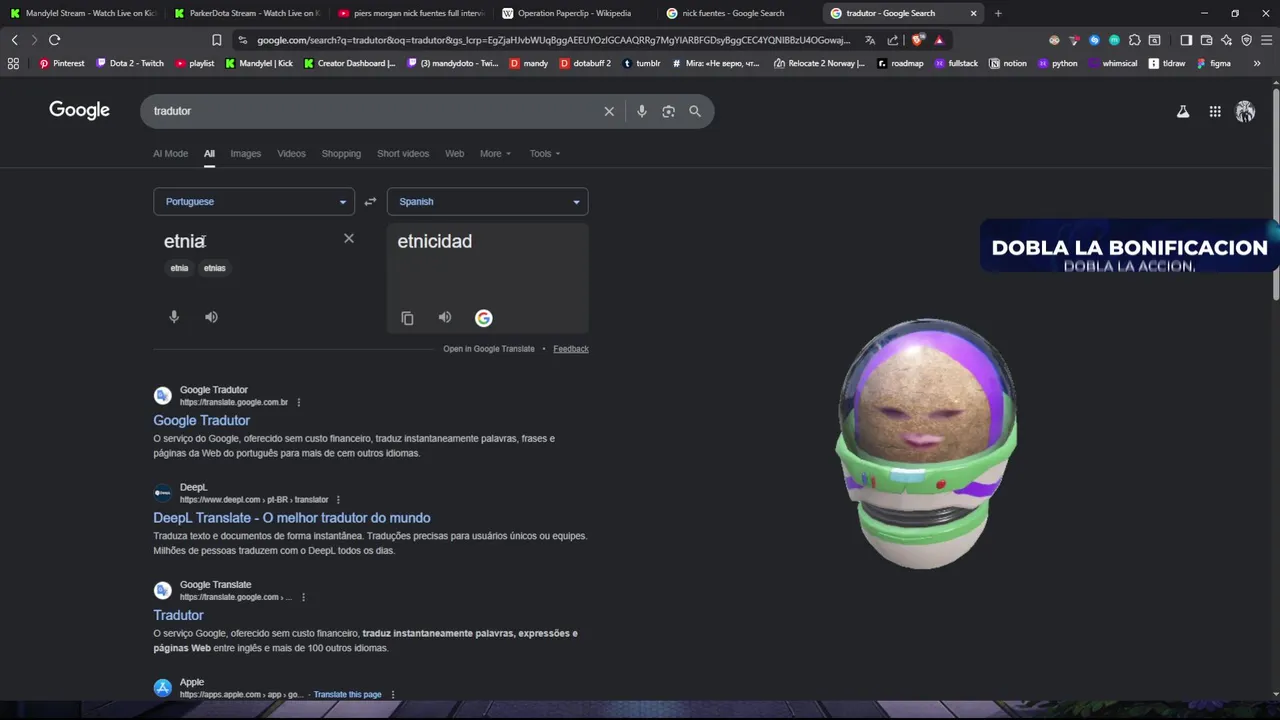Click Open in Google Translate
The height and width of the screenshot is (720, 1280).
click(489, 349)
